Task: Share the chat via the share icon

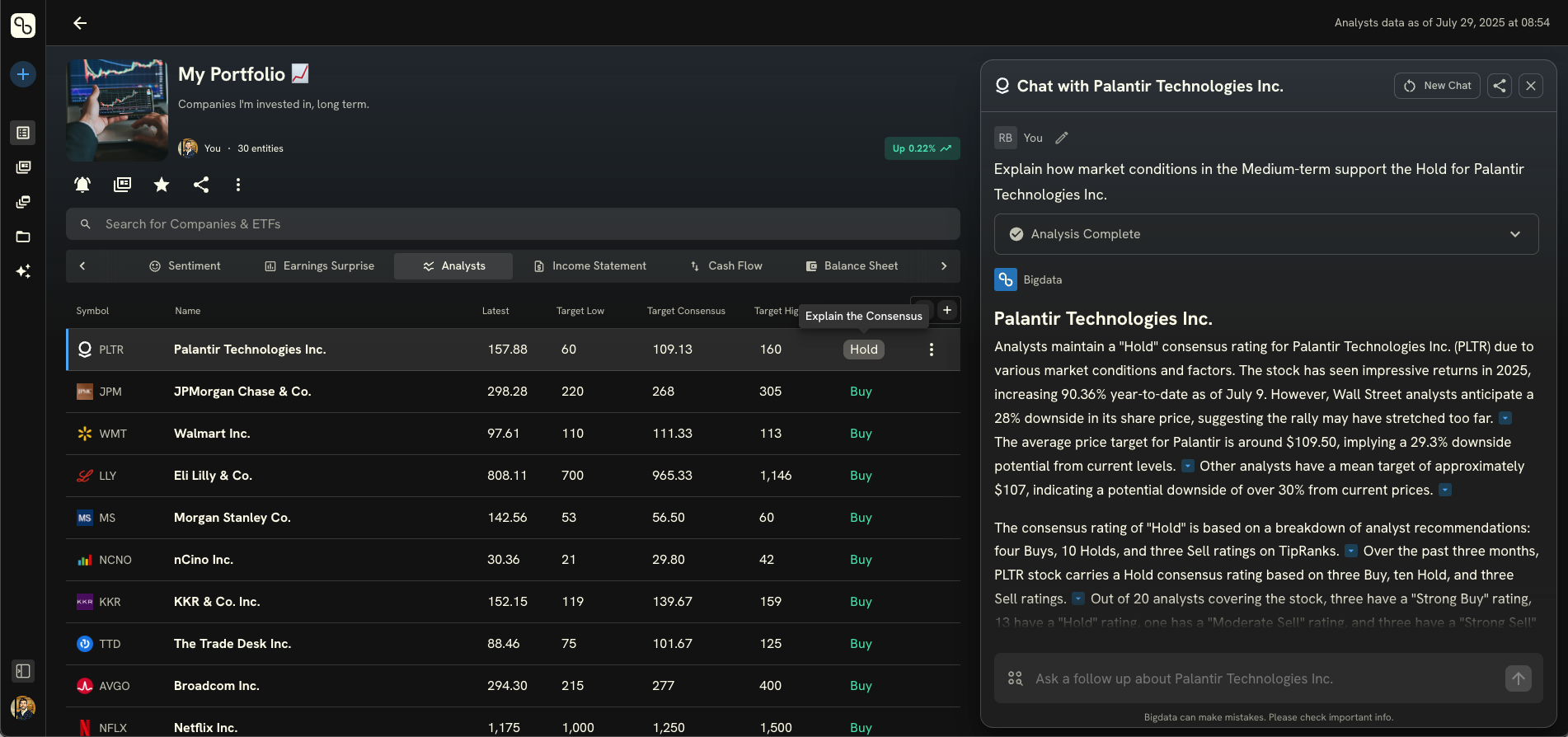Action: (1500, 86)
